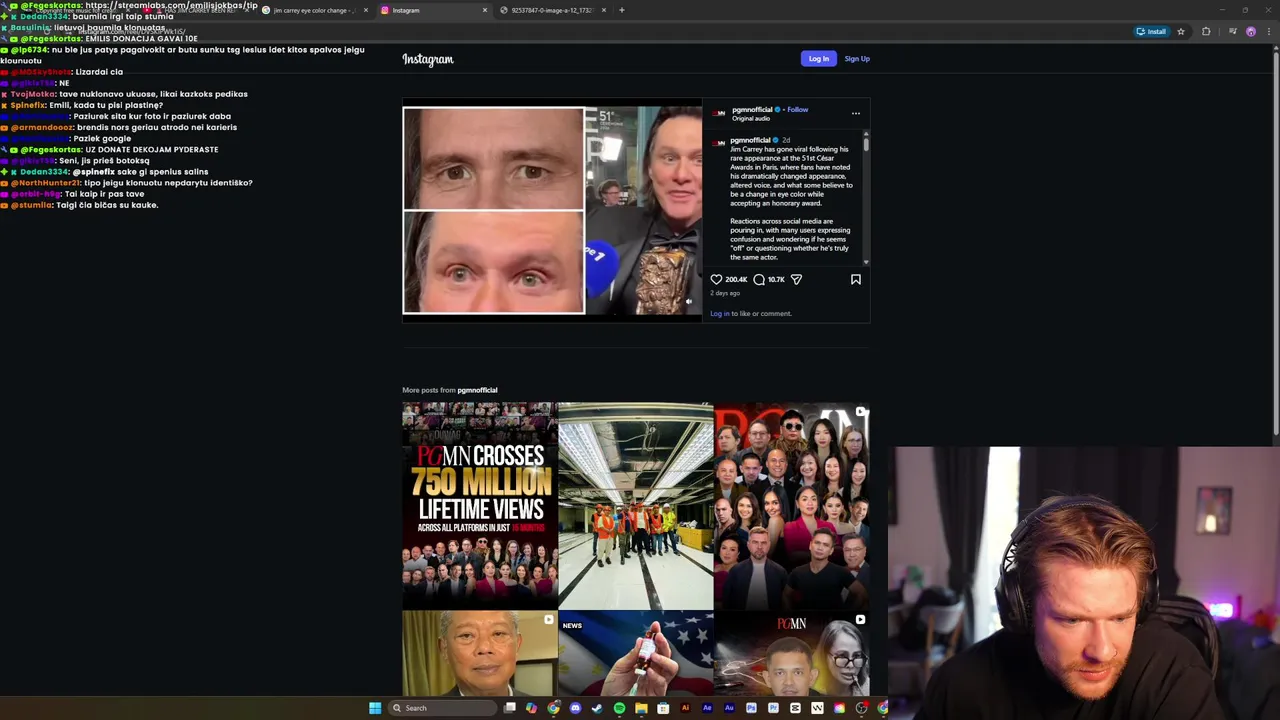Screen dimensions: 1280x720
Task: Open the workers in orange vests post thumbnail
Action: point(636,505)
